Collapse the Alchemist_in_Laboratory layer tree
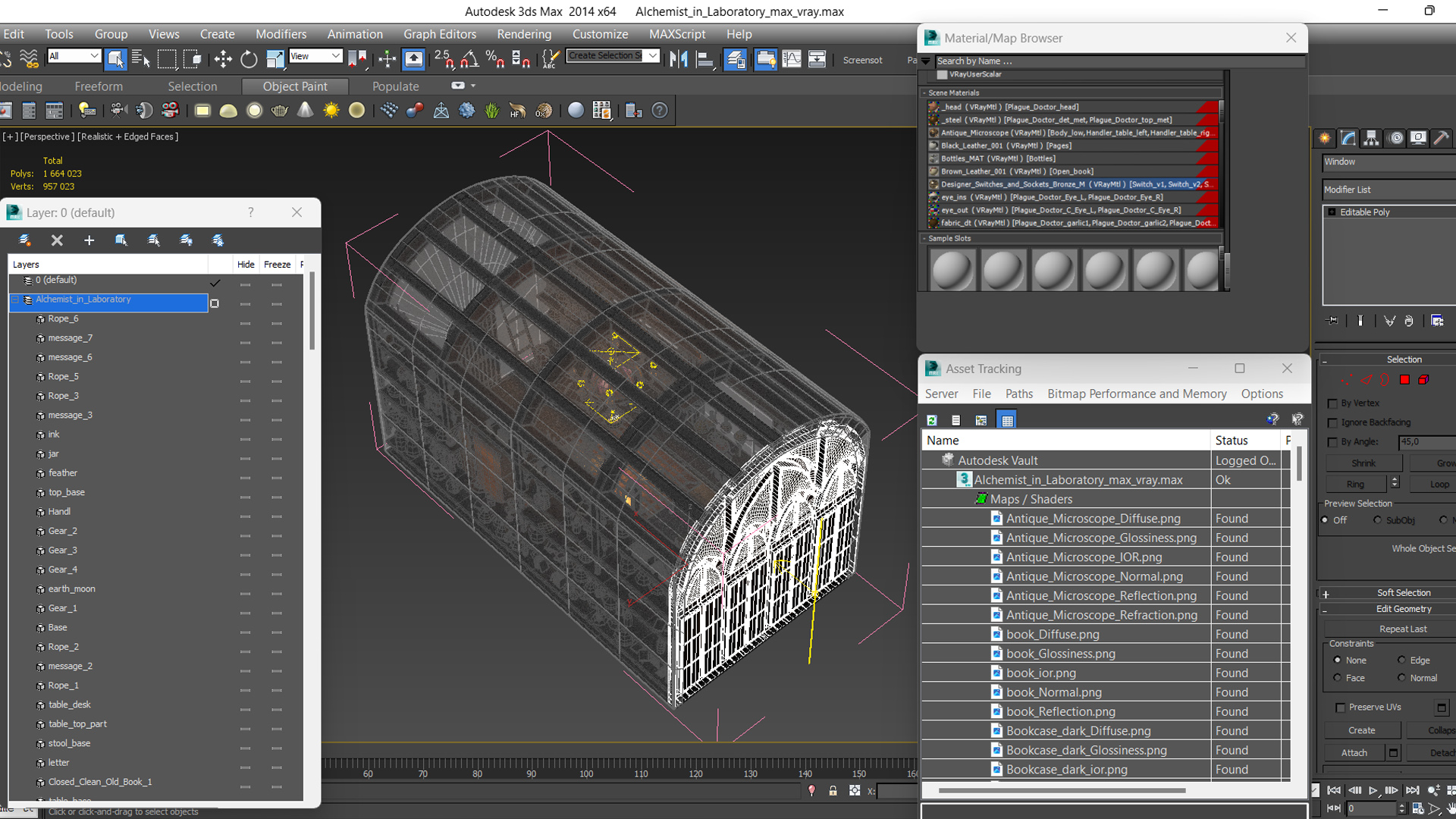Image resolution: width=1456 pixels, height=819 pixels. coord(15,300)
